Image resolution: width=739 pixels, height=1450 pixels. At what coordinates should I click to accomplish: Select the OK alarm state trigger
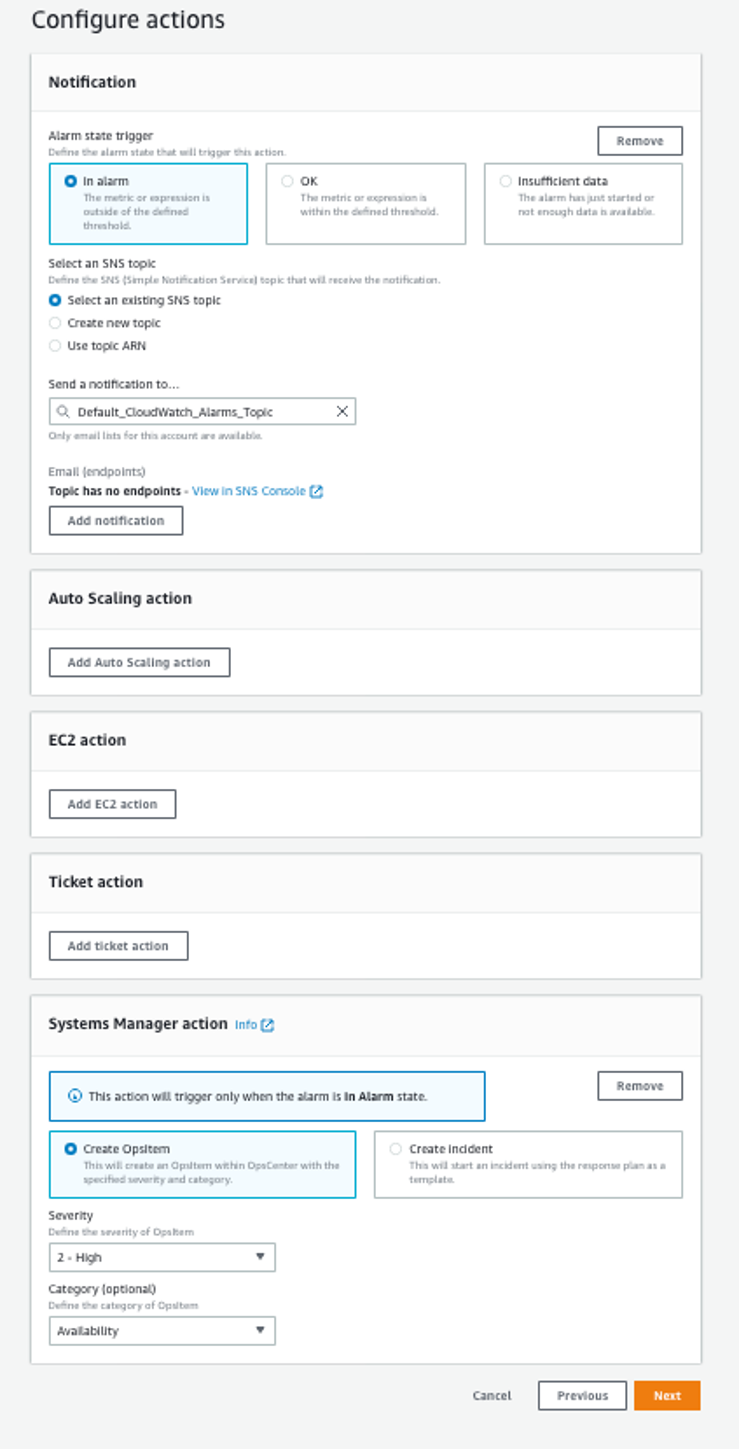pos(286,181)
